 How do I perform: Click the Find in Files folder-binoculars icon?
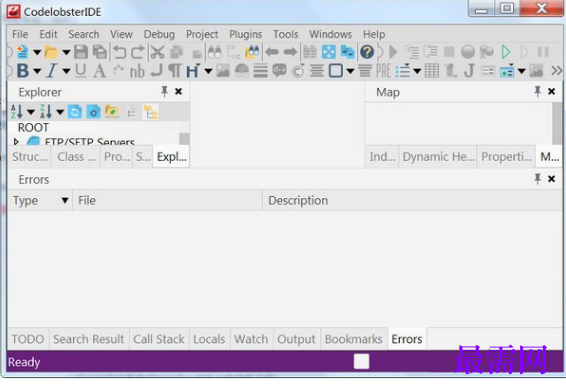(x=252, y=52)
